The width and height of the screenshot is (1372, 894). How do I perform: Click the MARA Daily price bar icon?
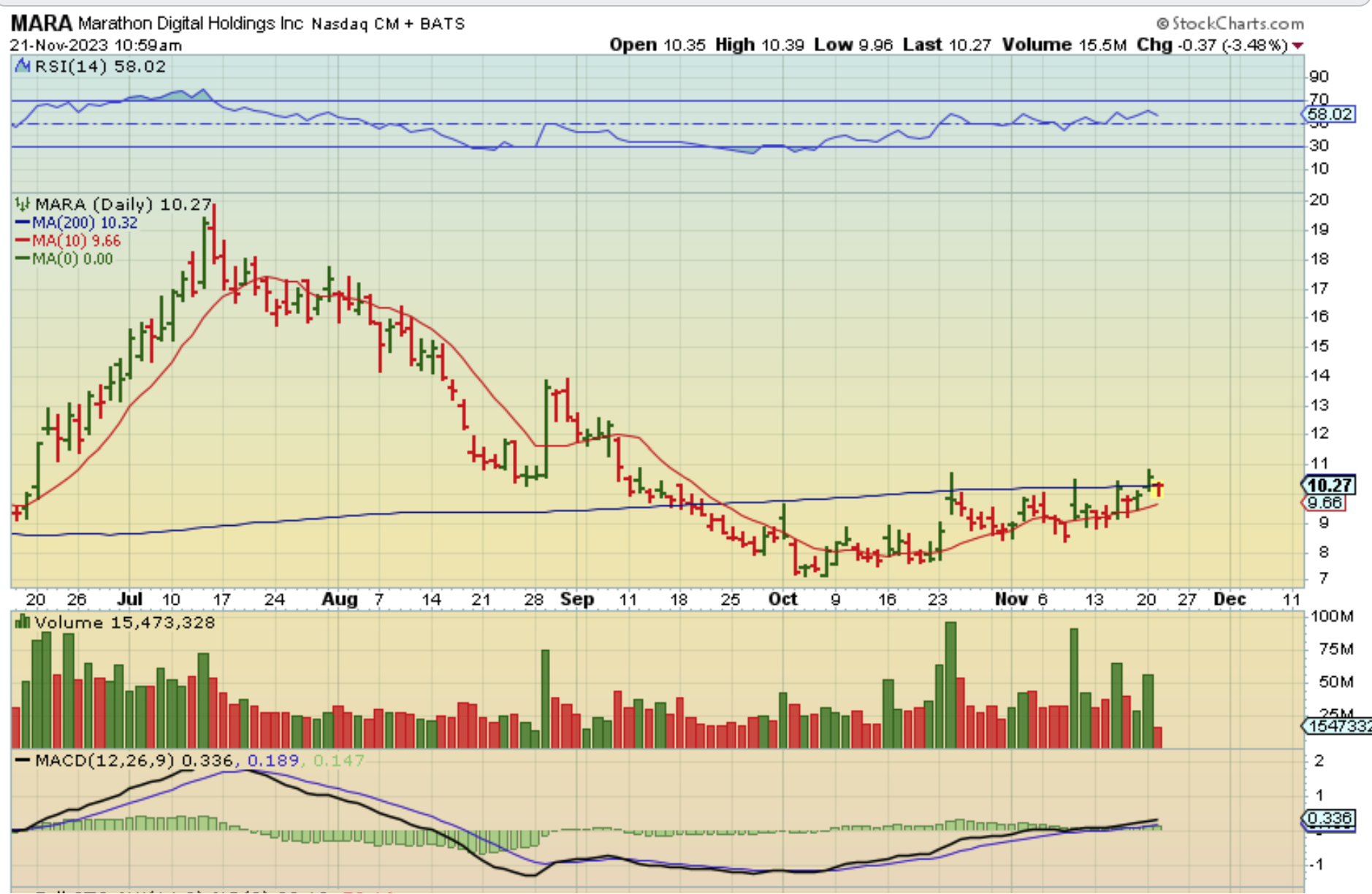pos(23,205)
